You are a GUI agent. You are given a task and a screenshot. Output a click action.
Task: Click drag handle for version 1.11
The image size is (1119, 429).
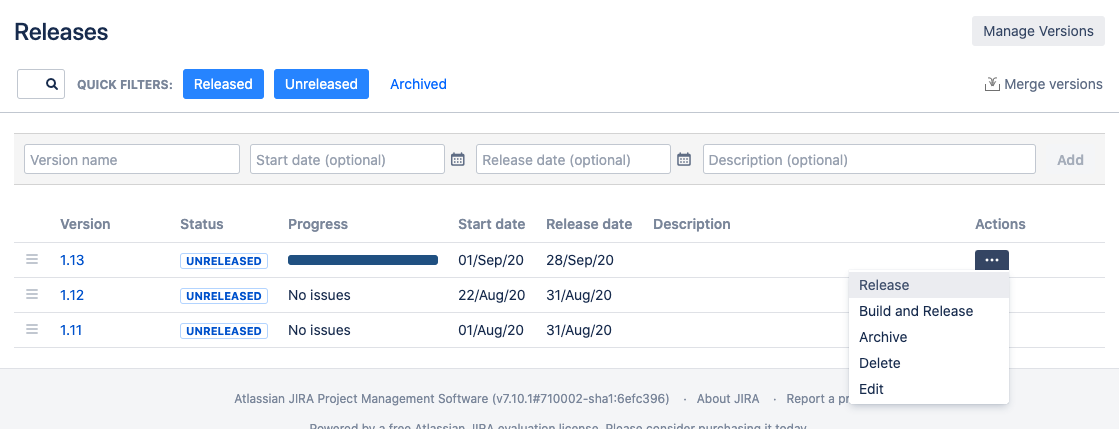tap(32, 330)
